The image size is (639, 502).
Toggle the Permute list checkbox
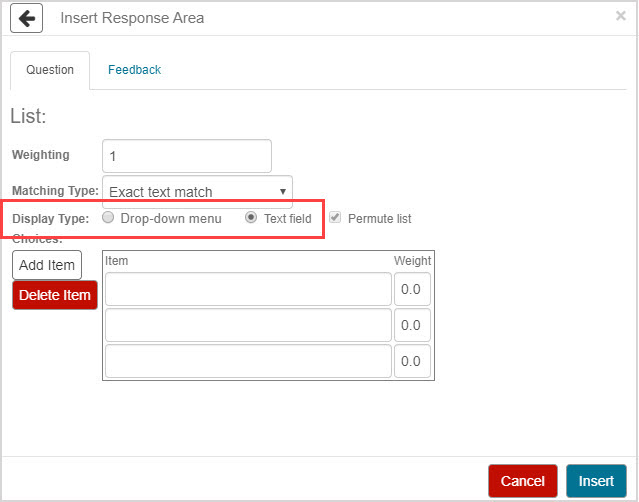click(x=335, y=218)
